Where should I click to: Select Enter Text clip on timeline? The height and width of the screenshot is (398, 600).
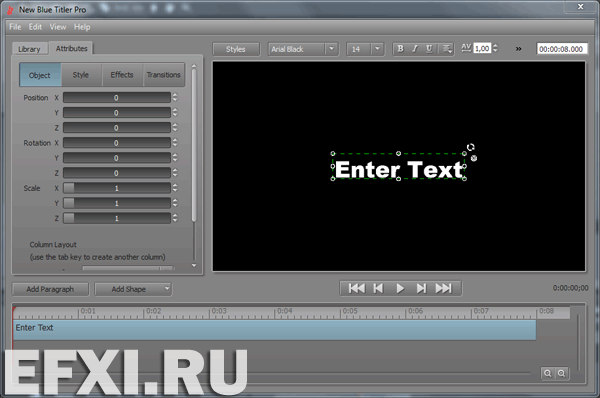tap(274, 330)
